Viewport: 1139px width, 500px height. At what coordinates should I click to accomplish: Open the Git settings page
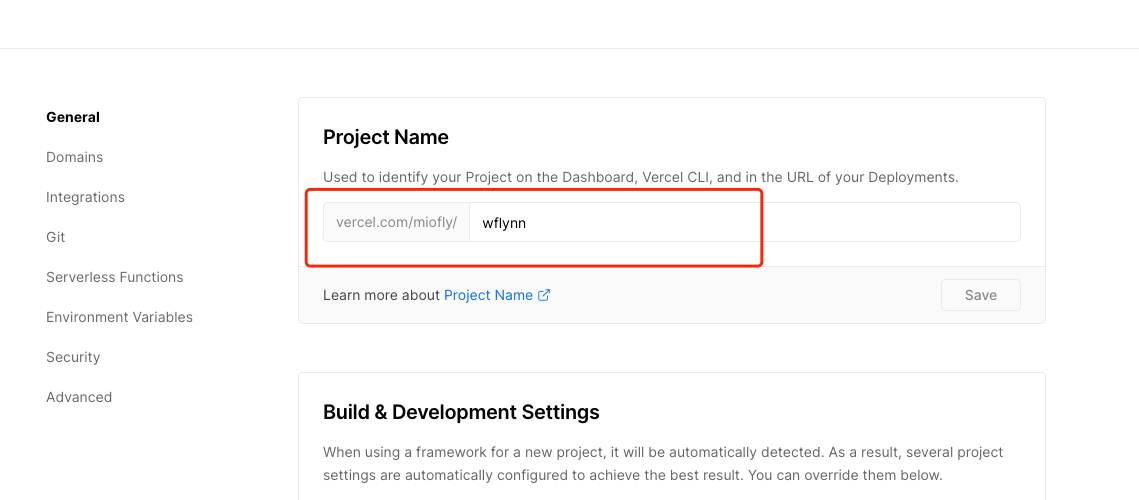[x=55, y=237]
